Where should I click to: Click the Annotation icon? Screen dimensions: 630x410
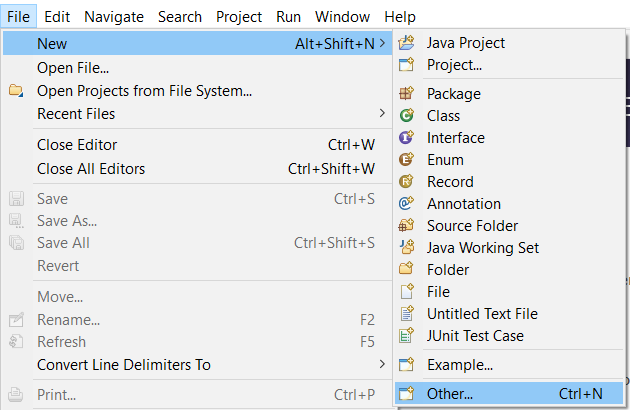pos(406,204)
